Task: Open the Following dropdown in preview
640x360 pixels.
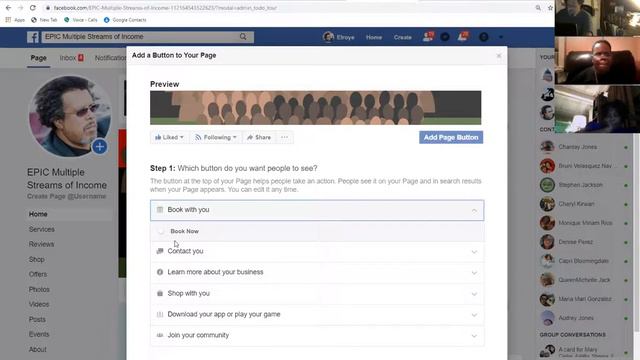Action: pyautogui.click(x=216, y=137)
